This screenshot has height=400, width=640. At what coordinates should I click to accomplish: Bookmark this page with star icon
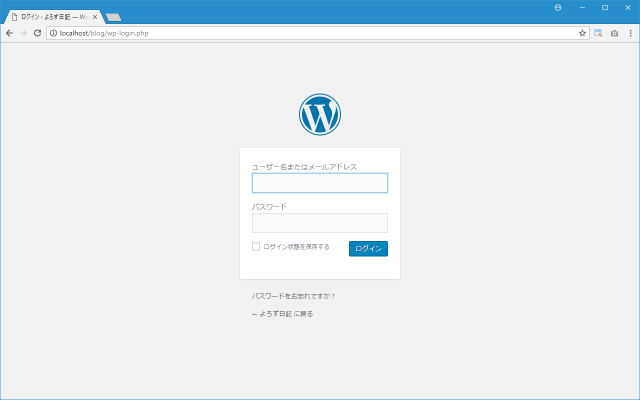[582, 33]
